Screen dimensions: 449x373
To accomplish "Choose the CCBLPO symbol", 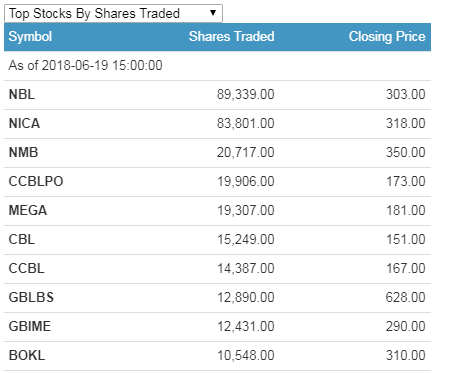I will coord(36,181).
